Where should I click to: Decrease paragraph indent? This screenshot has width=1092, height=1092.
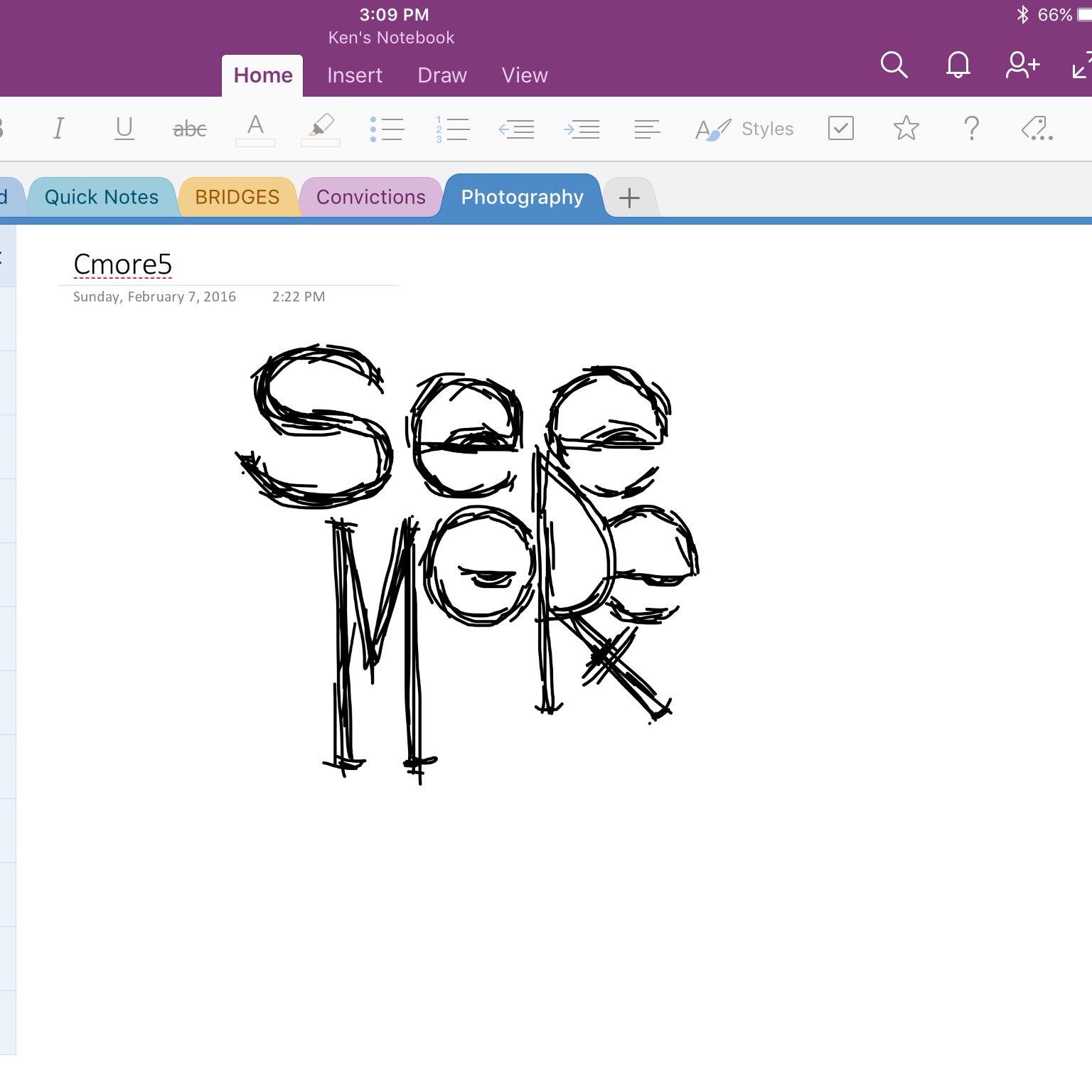pyautogui.click(x=517, y=129)
